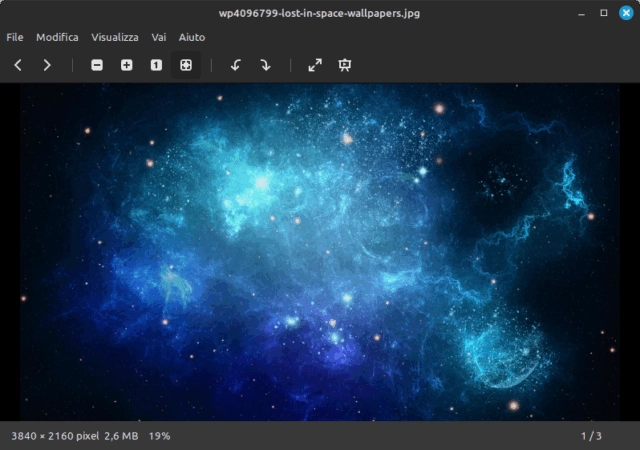Rotate image clockwise
This screenshot has height=450, width=640.
point(265,65)
